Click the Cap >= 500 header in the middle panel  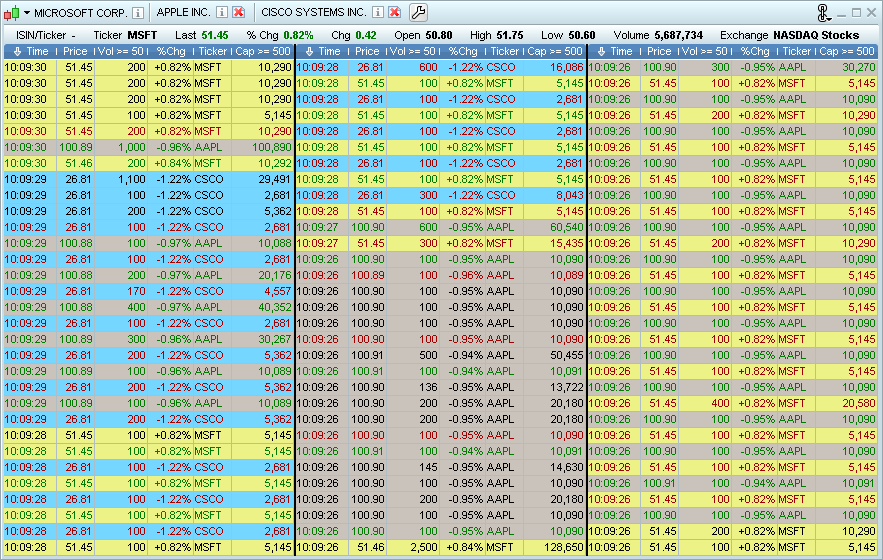[555, 51]
